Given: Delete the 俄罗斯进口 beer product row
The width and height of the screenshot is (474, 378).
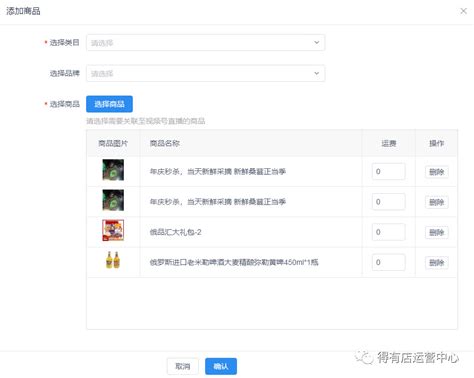Looking at the screenshot, I should [x=437, y=263].
